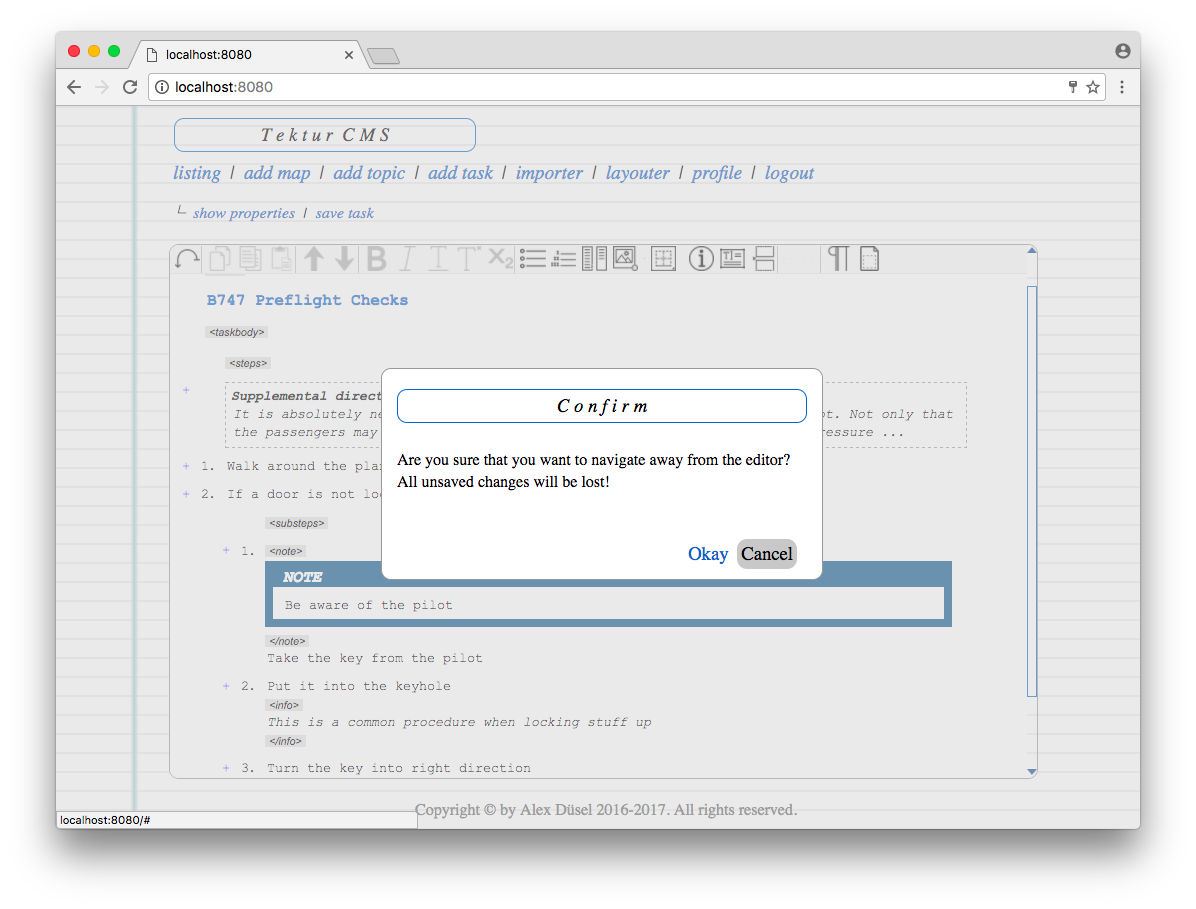Viewport: 1196px width, 909px height.
Task: Click editor scrollbar down arrow
Action: pyautogui.click(x=1032, y=772)
